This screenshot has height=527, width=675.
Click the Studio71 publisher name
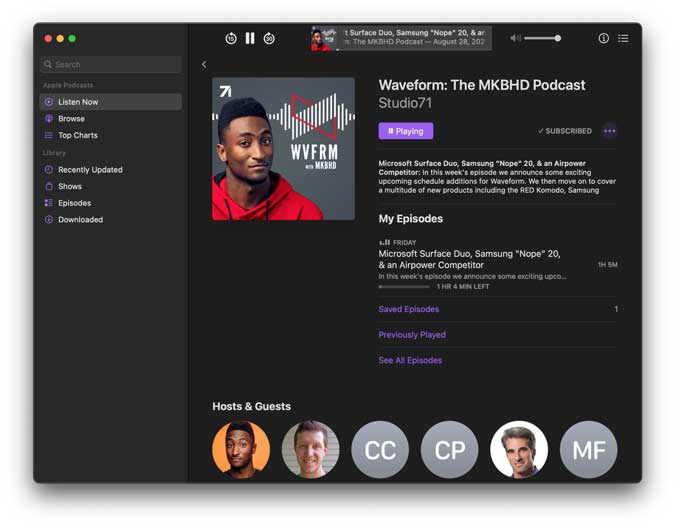coord(405,103)
